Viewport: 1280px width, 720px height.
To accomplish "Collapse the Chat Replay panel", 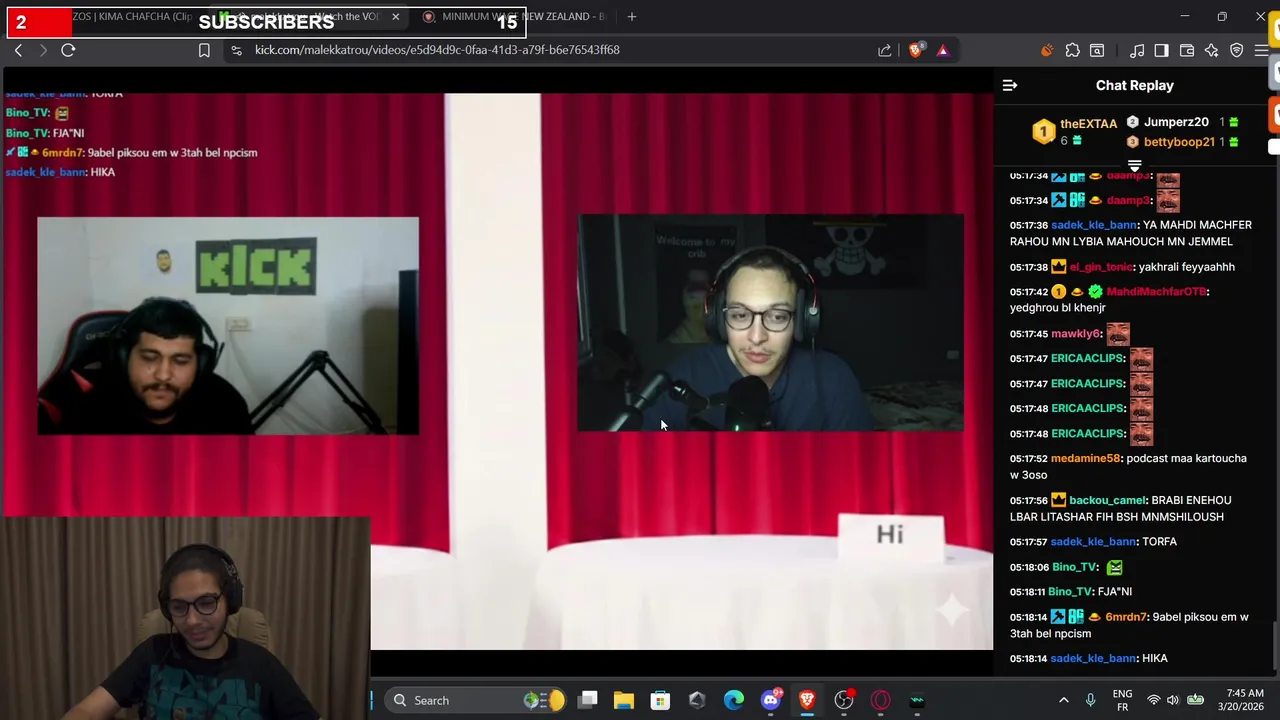I will pyautogui.click(x=1010, y=86).
